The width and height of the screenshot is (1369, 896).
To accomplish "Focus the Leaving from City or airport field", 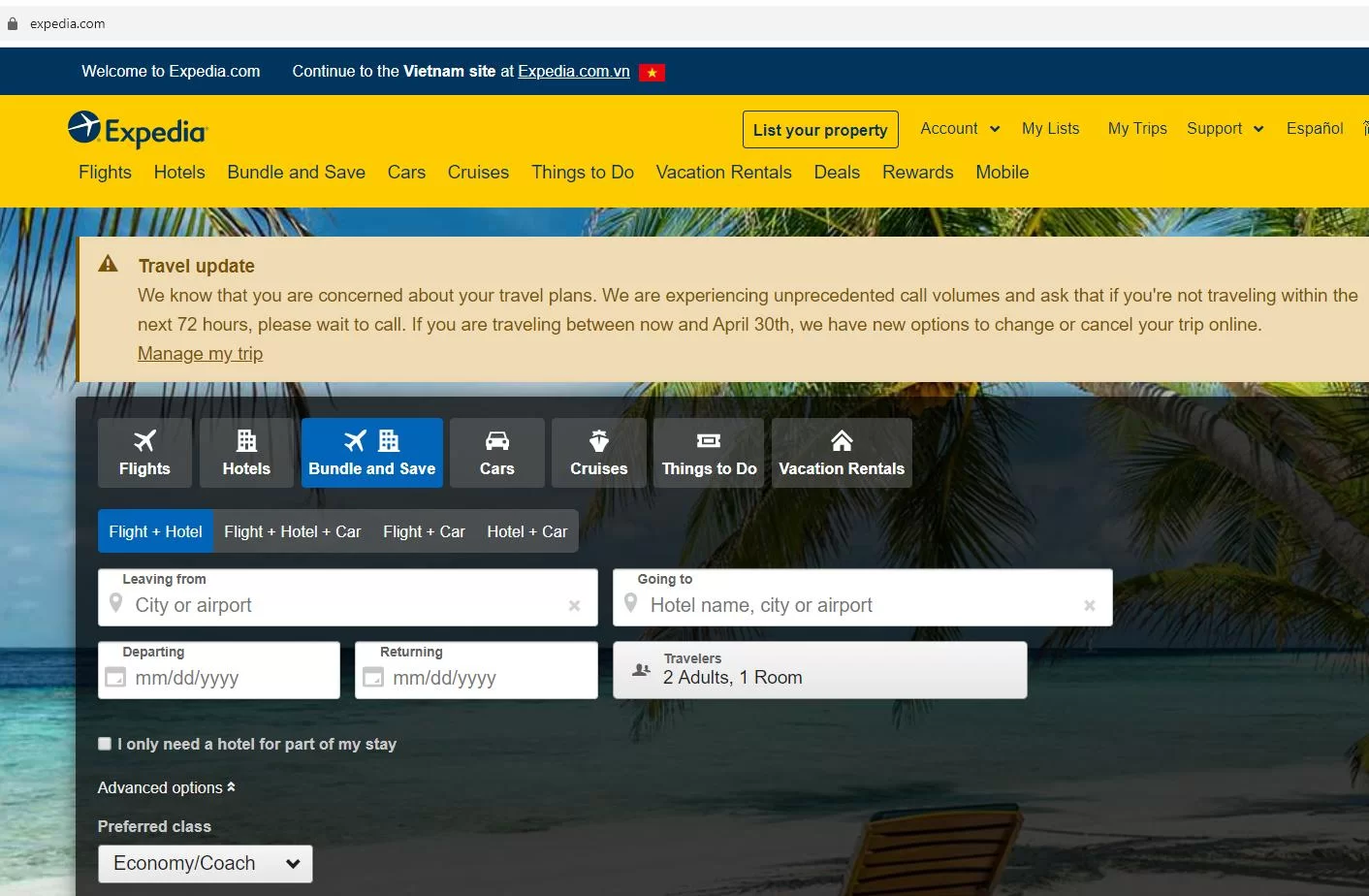I will [x=348, y=597].
